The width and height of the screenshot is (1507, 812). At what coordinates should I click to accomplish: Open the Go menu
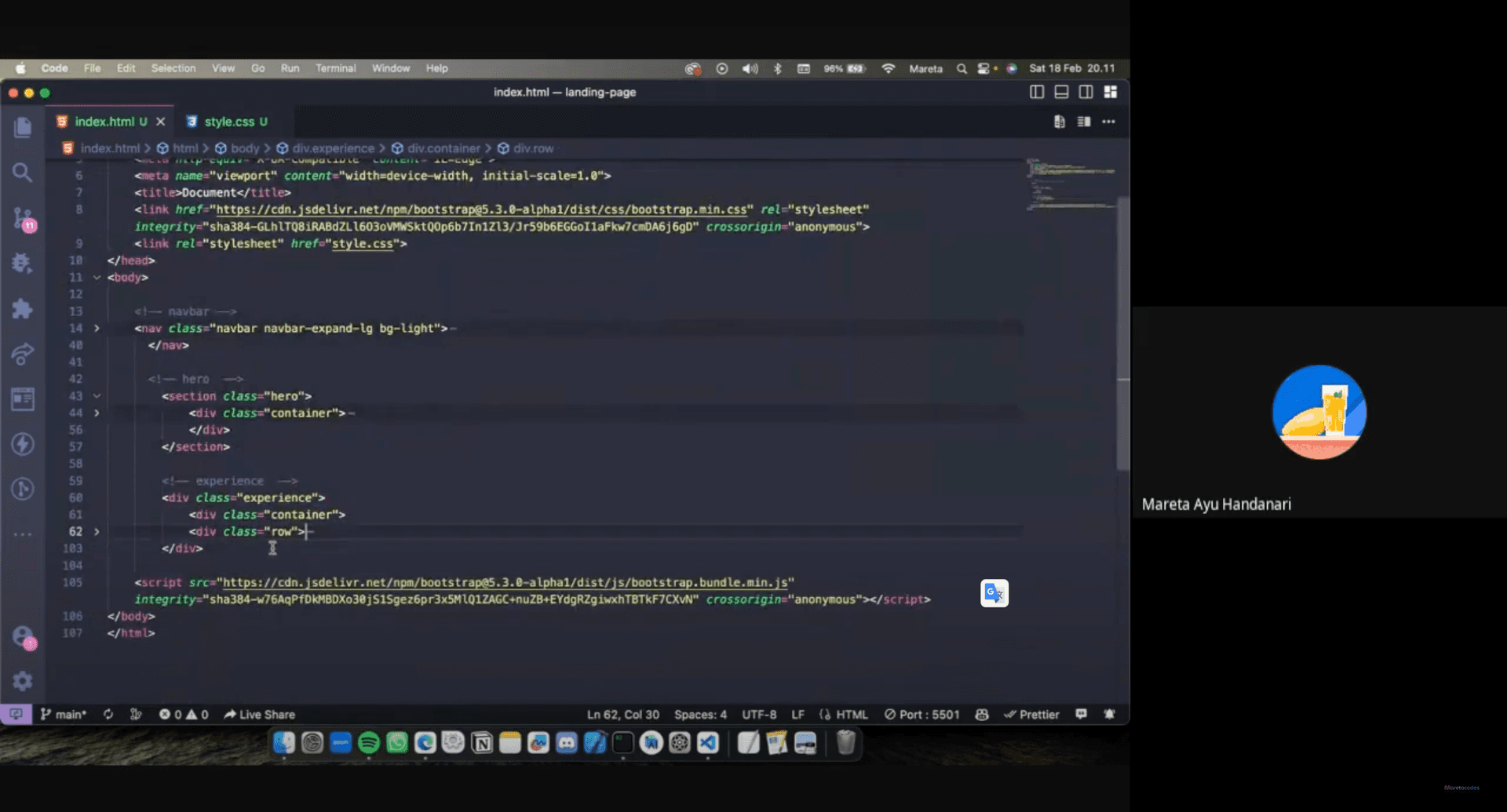click(x=257, y=68)
